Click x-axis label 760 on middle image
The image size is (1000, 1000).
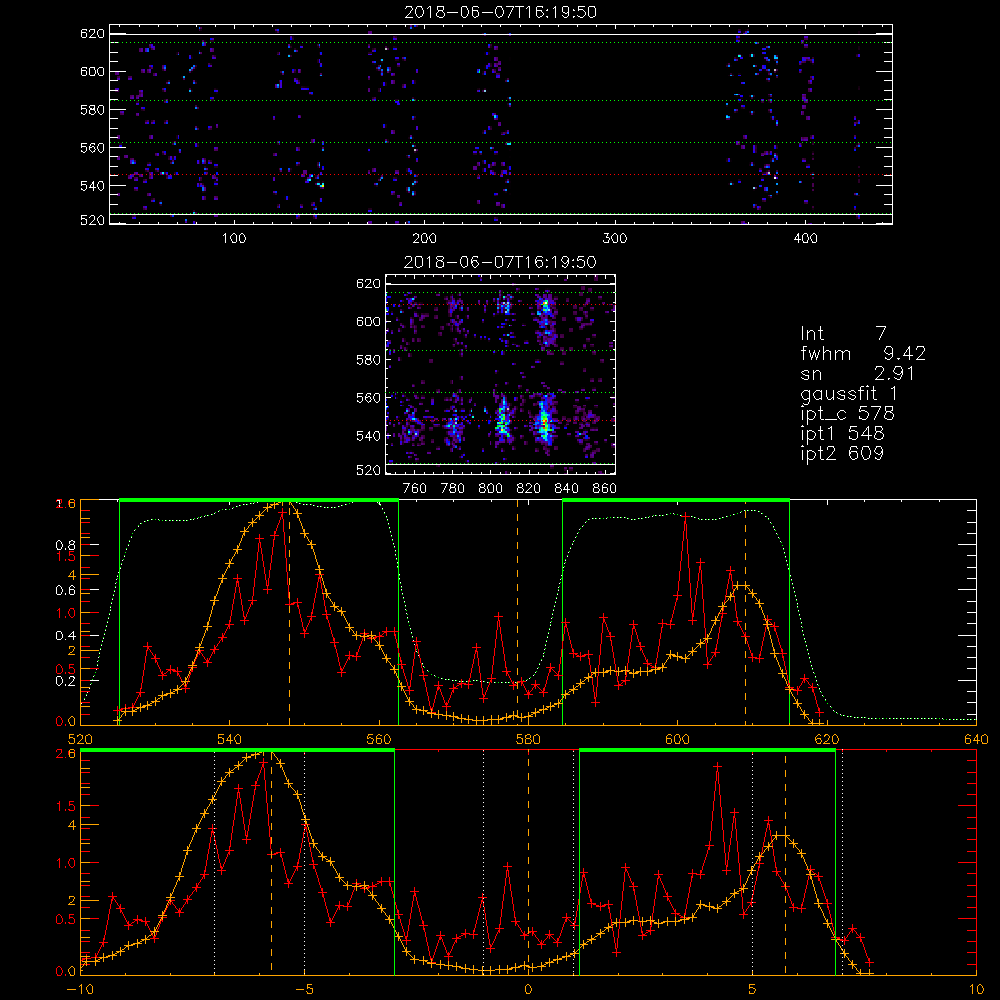(x=415, y=489)
